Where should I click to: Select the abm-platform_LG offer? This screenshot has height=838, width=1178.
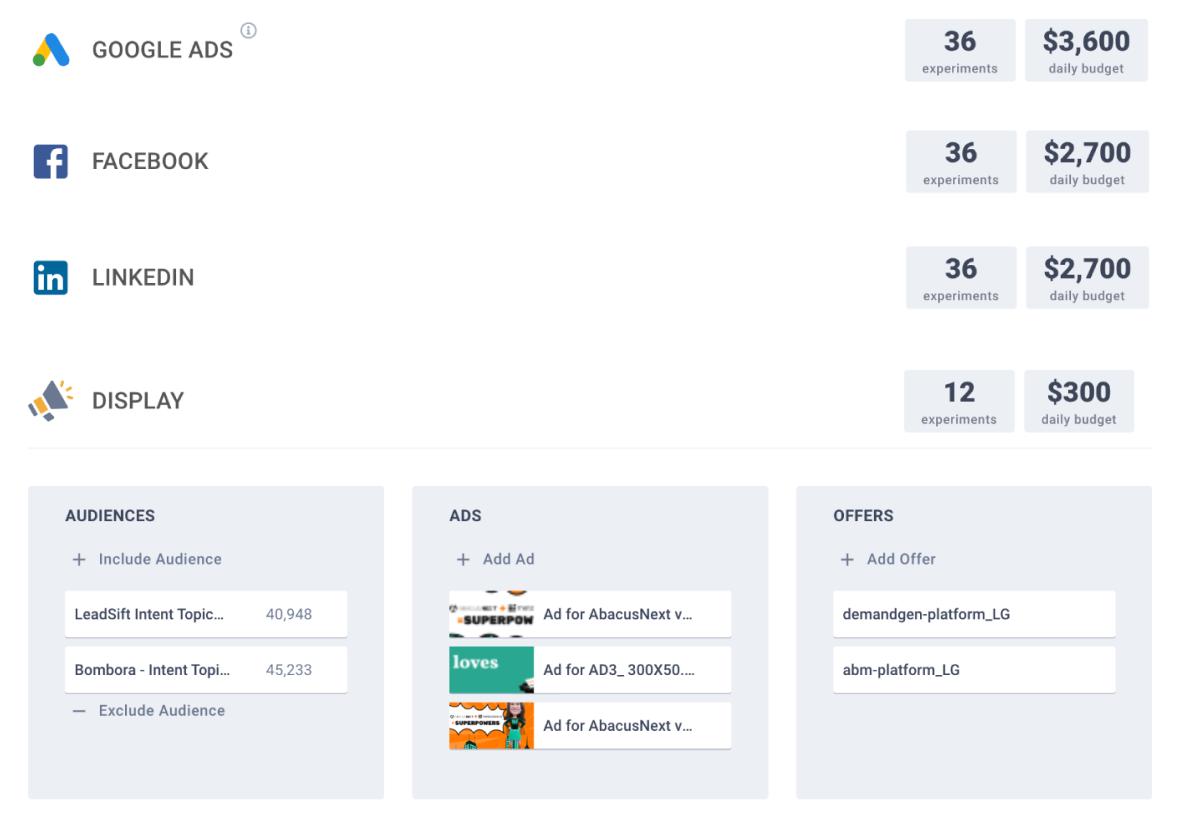tap(973, 670)
